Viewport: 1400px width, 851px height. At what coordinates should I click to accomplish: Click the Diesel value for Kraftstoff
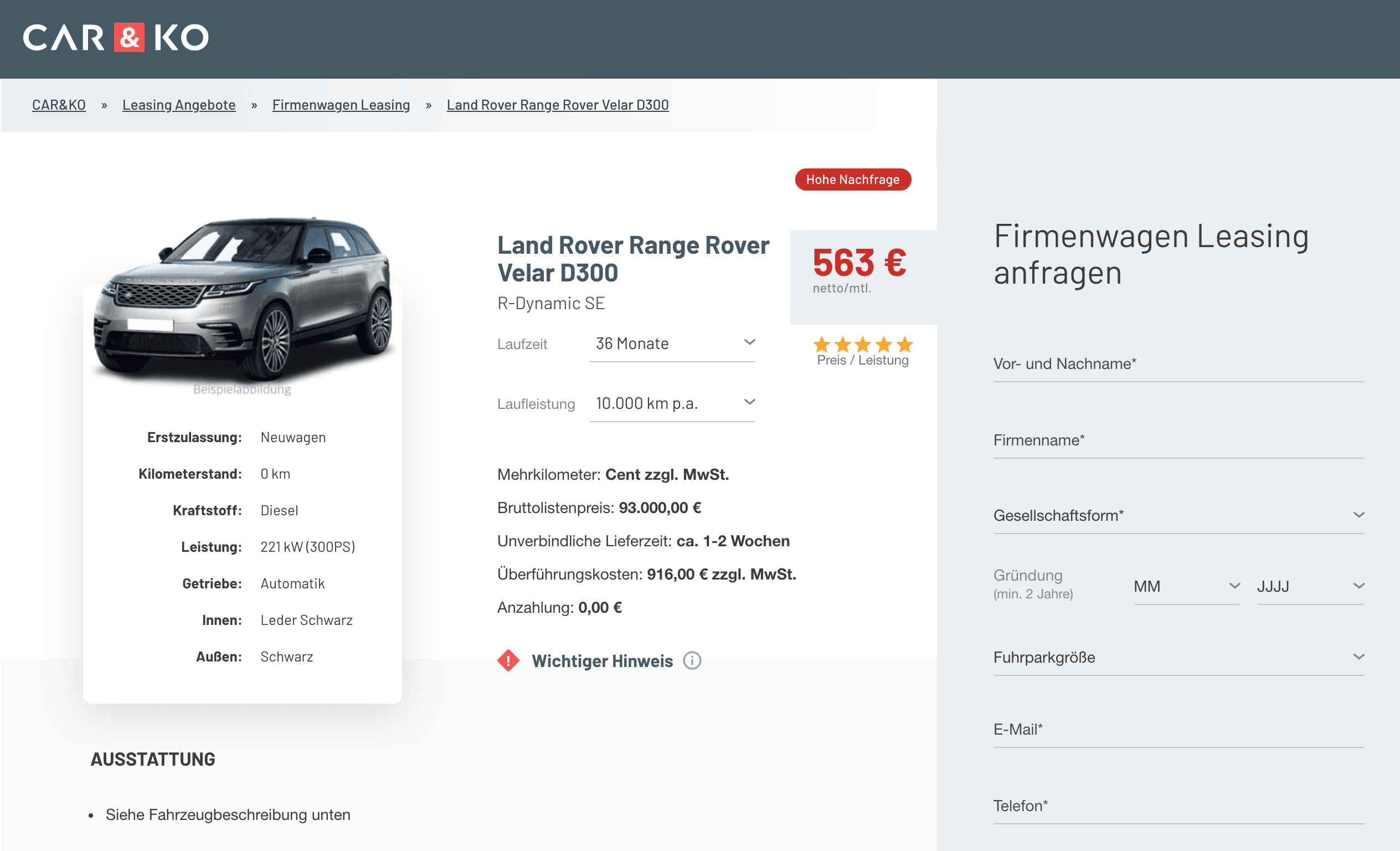click(x=279, y=510)
